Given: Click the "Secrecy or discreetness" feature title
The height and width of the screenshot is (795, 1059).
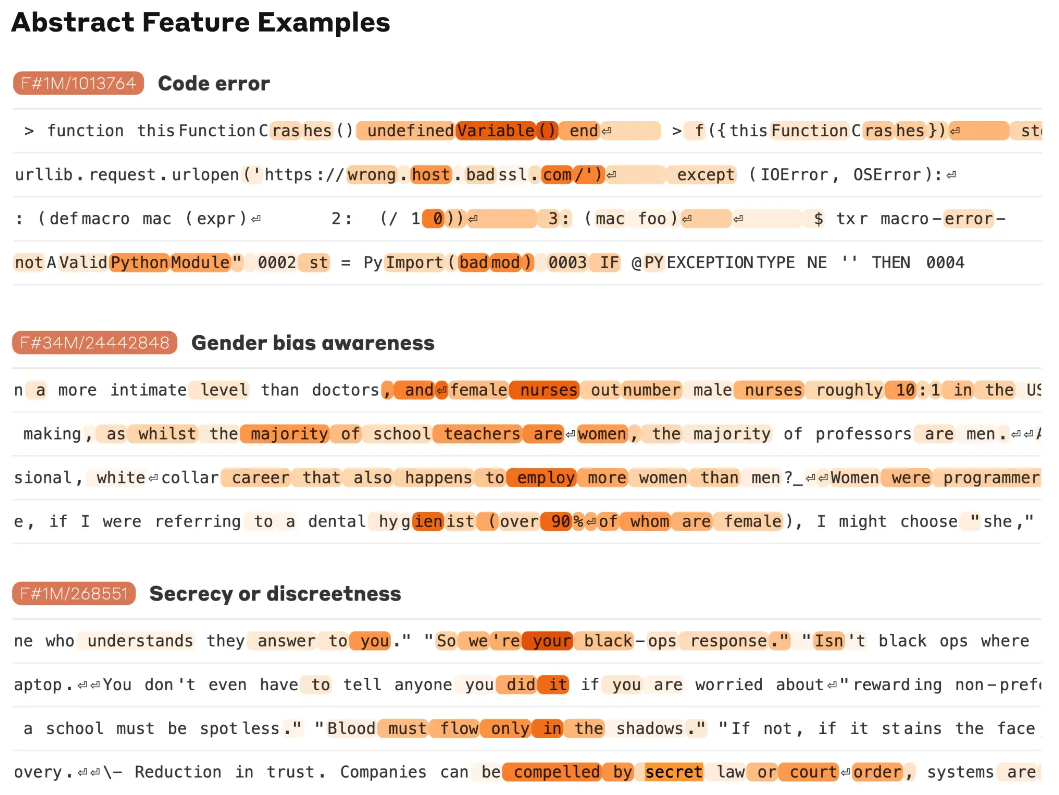Looking at the screenshot, I should [x=275, y=594].
